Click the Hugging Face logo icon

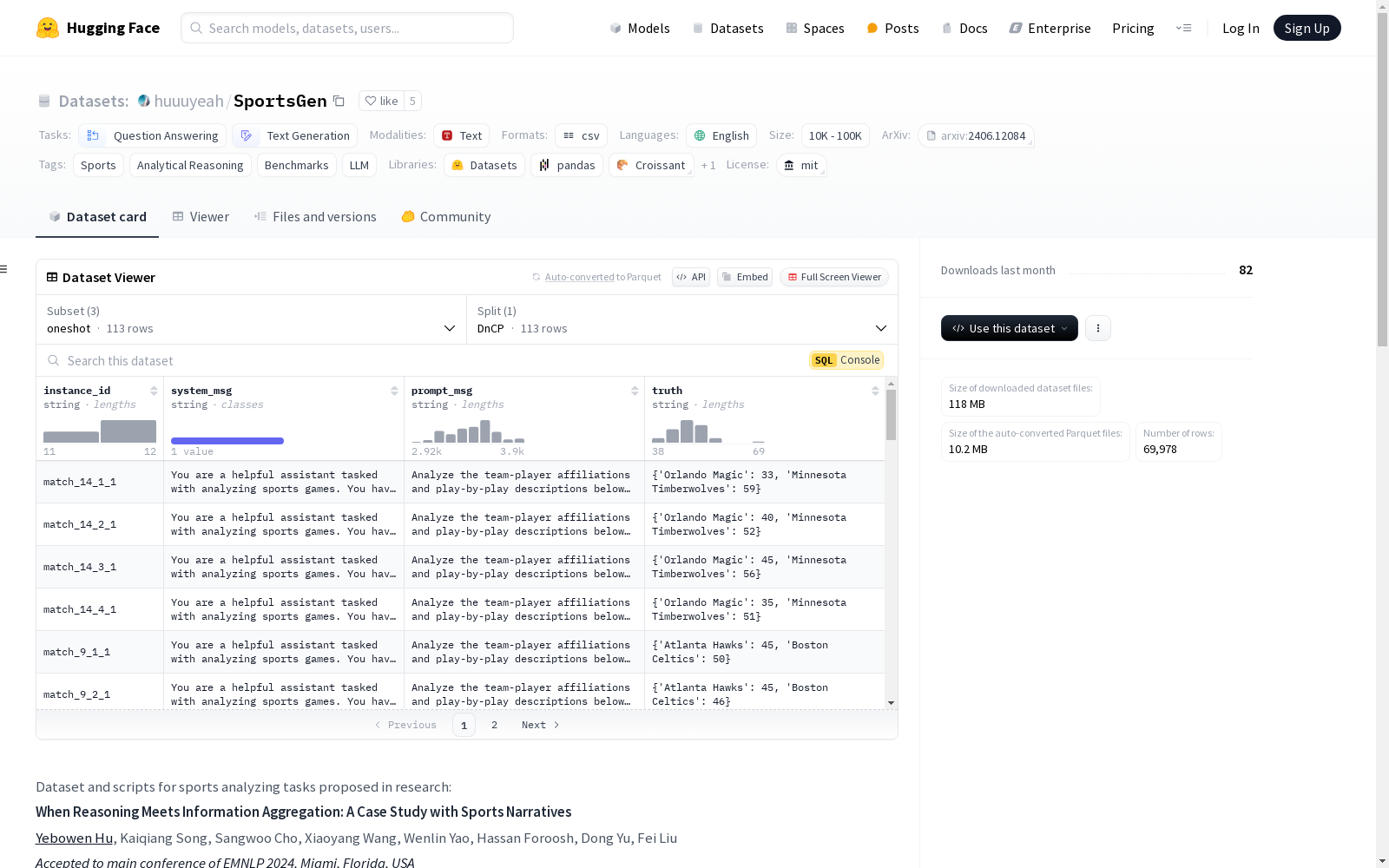point(48,28)
